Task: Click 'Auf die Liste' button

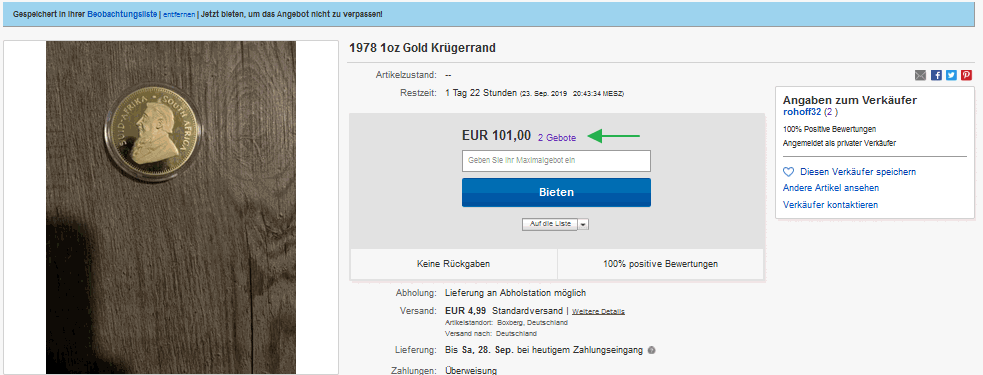Action: [550, 224]
